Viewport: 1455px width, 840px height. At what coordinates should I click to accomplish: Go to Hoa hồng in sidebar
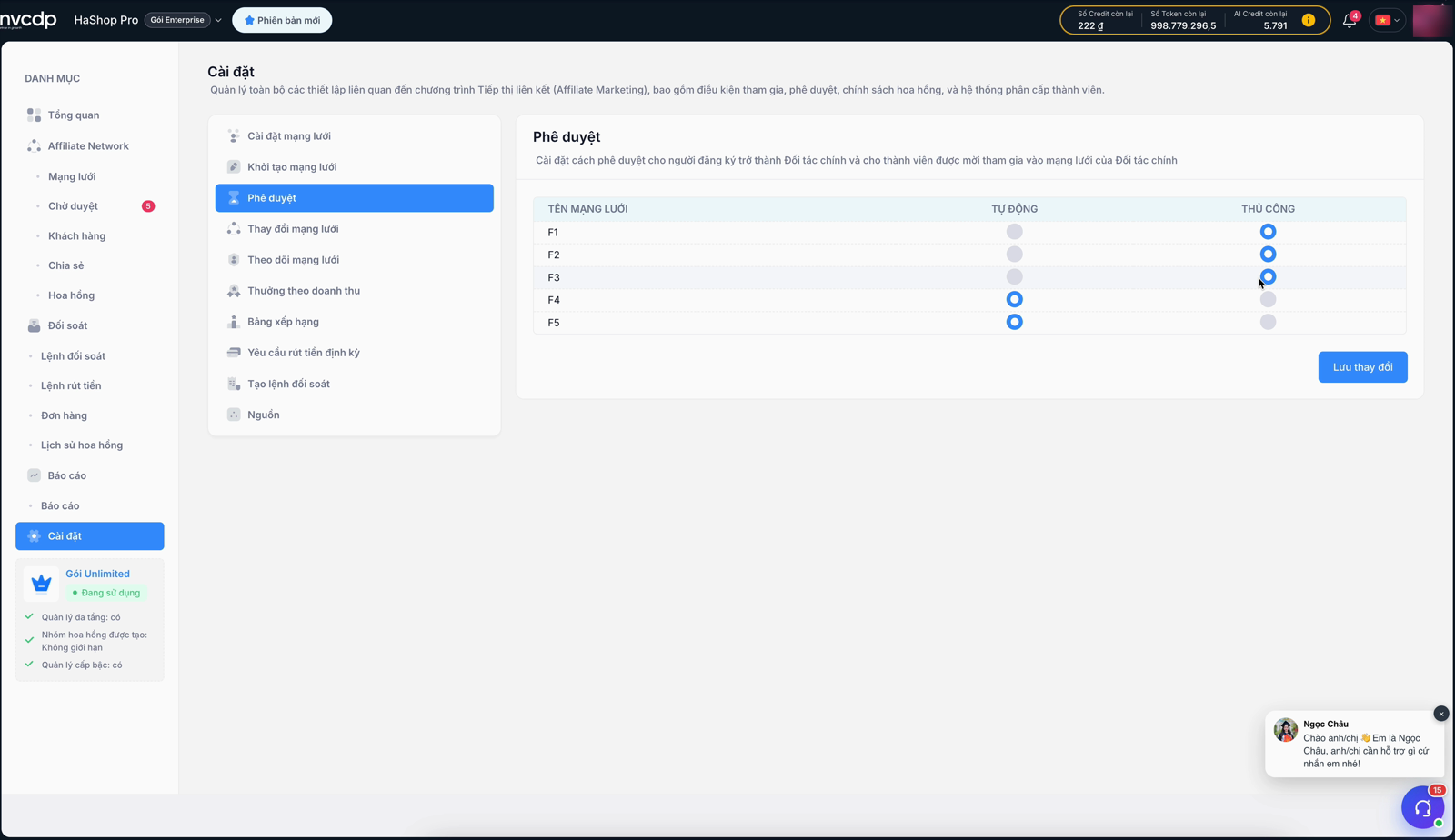pos(71,295)
